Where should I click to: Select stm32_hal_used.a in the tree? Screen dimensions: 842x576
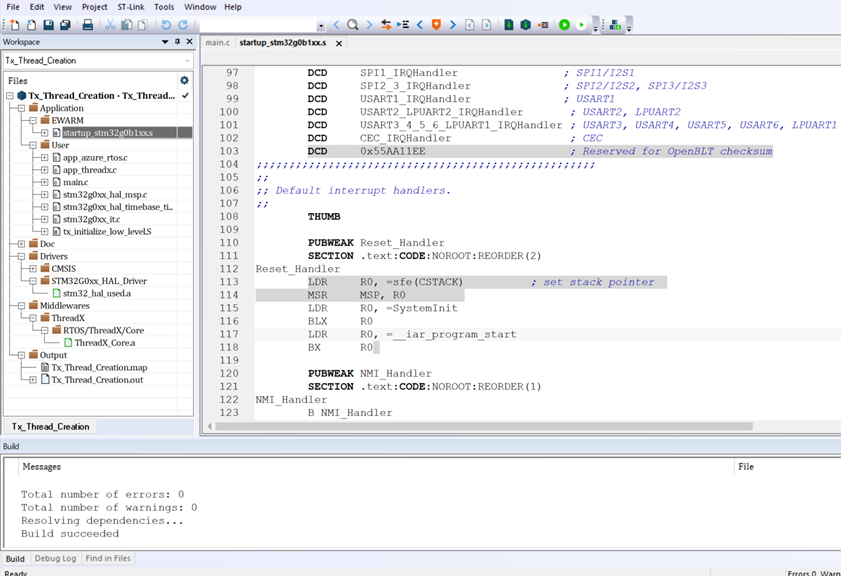97,293
